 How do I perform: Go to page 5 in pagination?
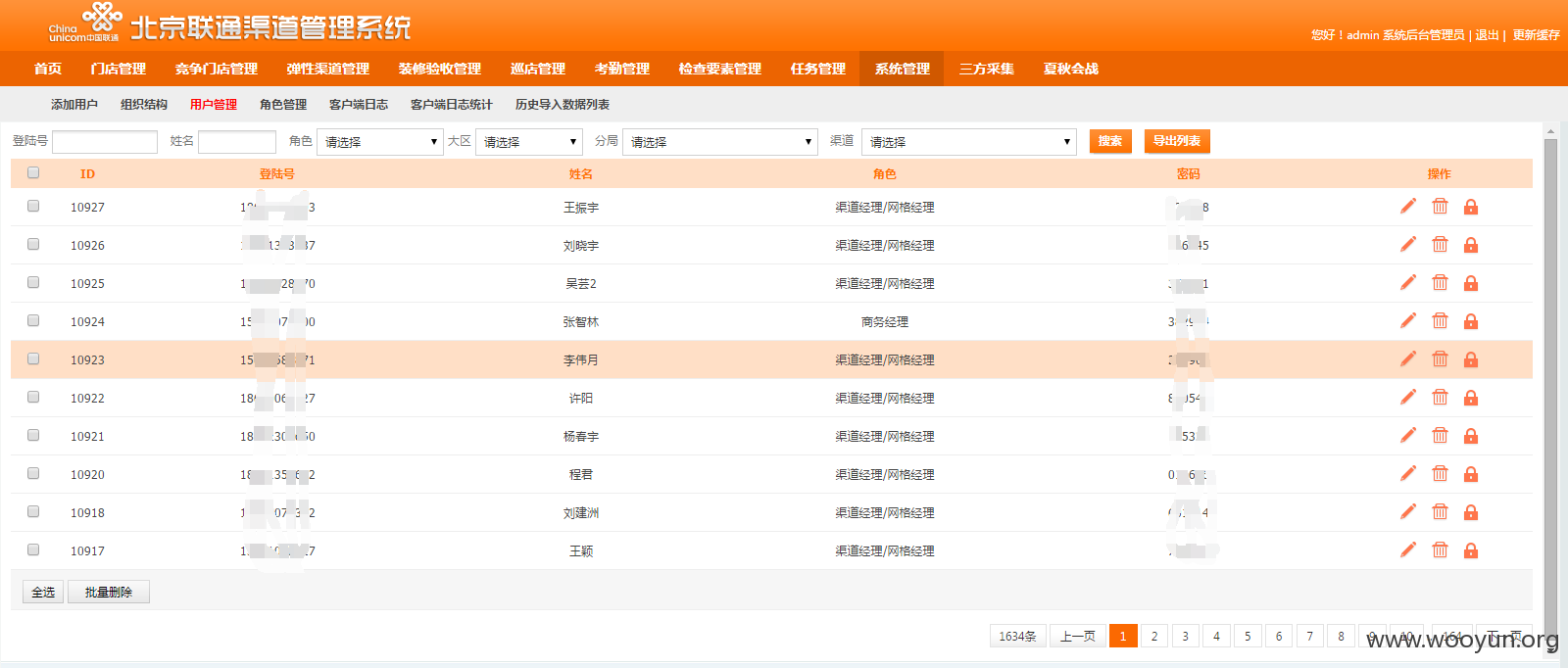click(x=1248, y=636)
